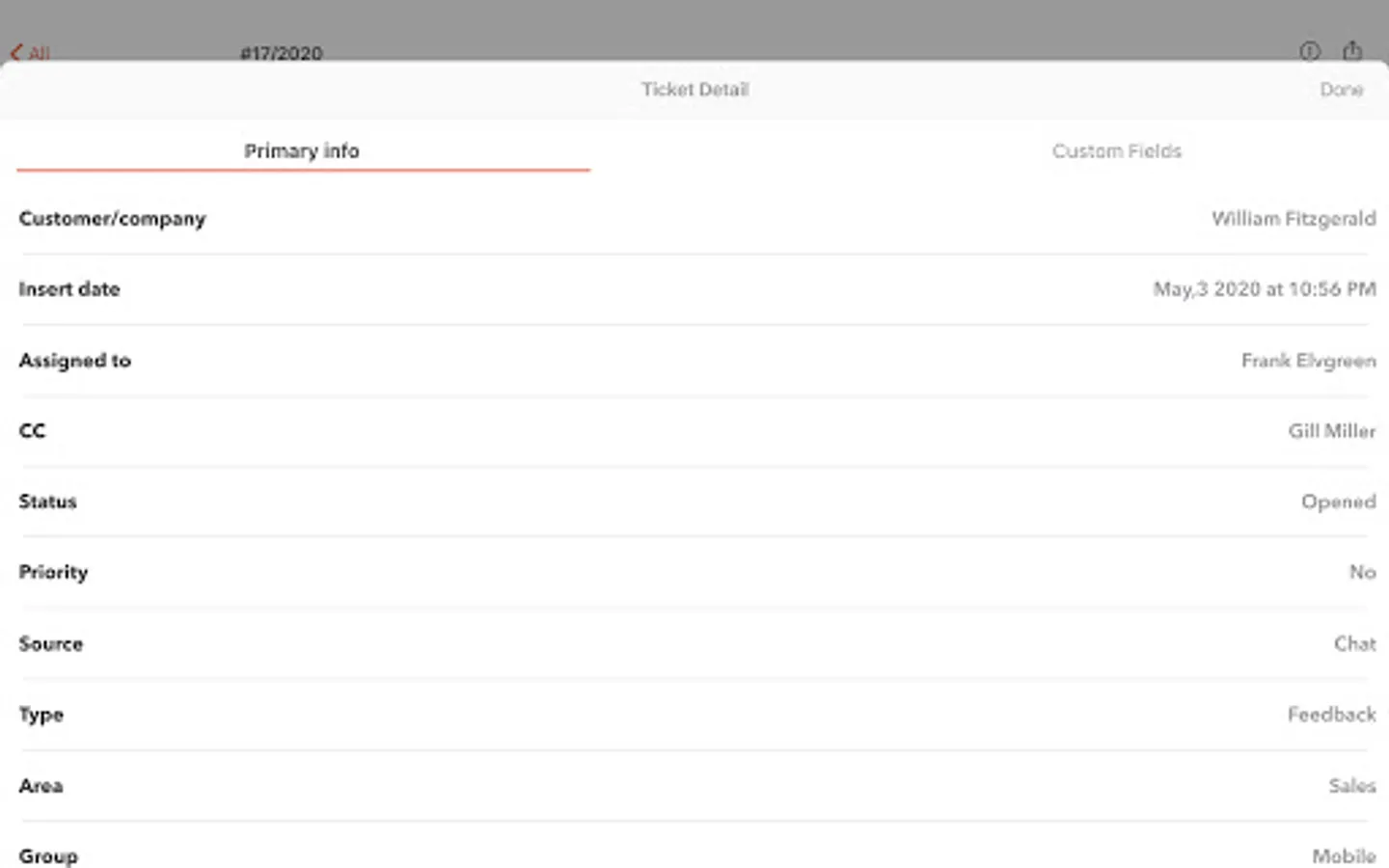Change Assigned to Frank Elvgreen
Viewport: 1389px width, 868px height.
pos(1308,361)
